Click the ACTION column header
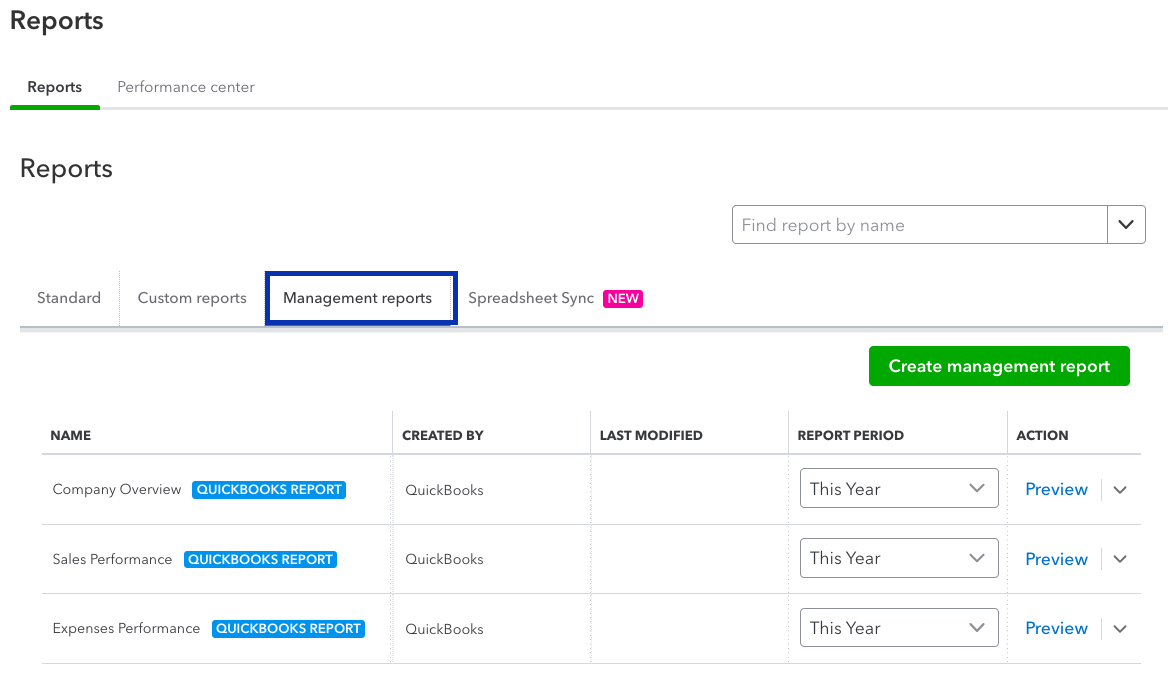 tap(1042, 436)
